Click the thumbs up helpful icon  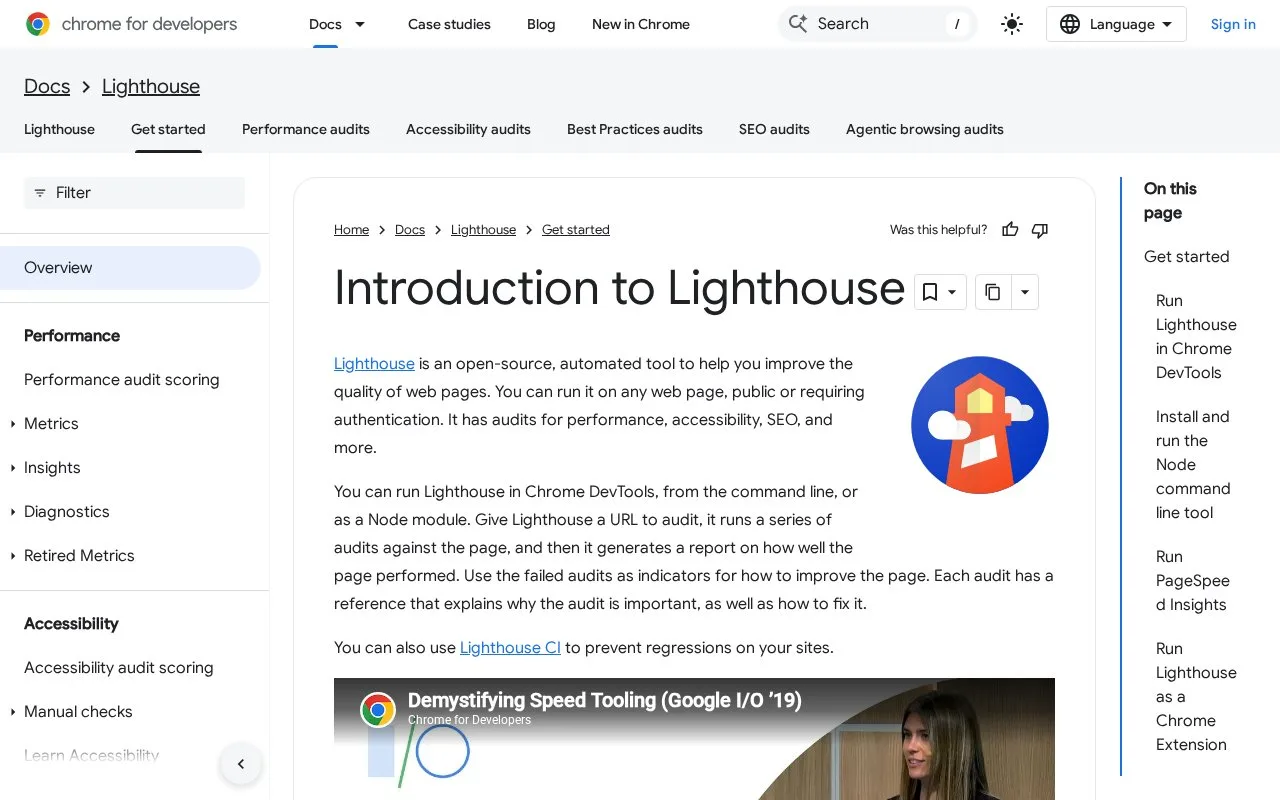(1010, 230)
